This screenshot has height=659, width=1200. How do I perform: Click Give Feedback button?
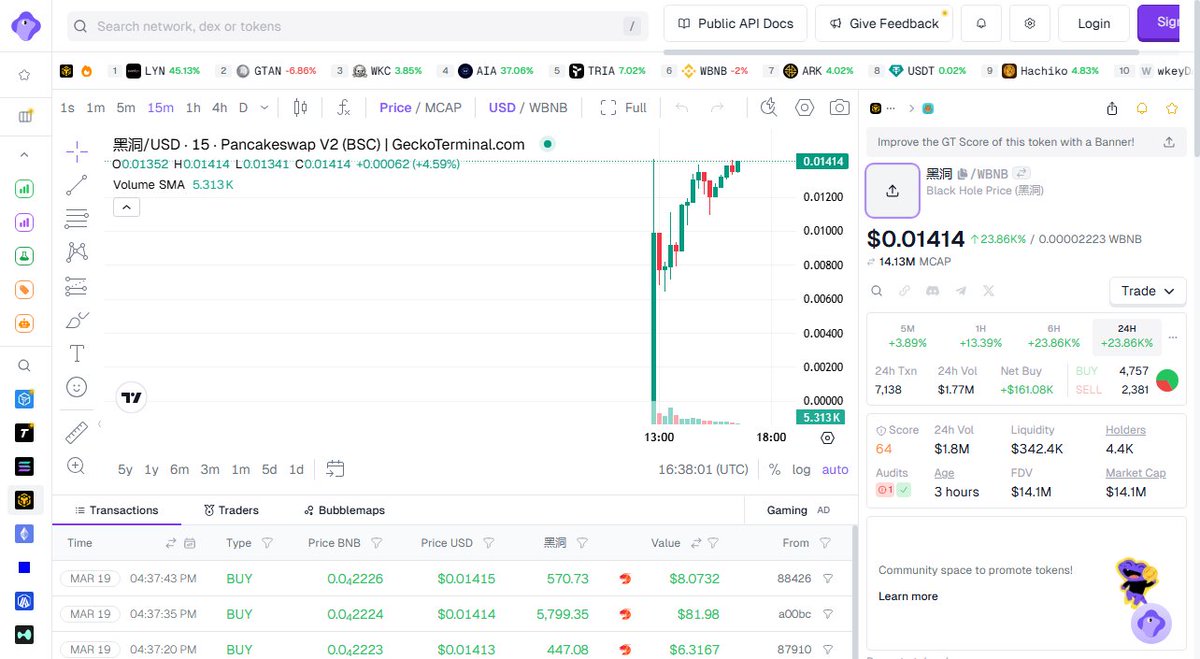point(884,23)
